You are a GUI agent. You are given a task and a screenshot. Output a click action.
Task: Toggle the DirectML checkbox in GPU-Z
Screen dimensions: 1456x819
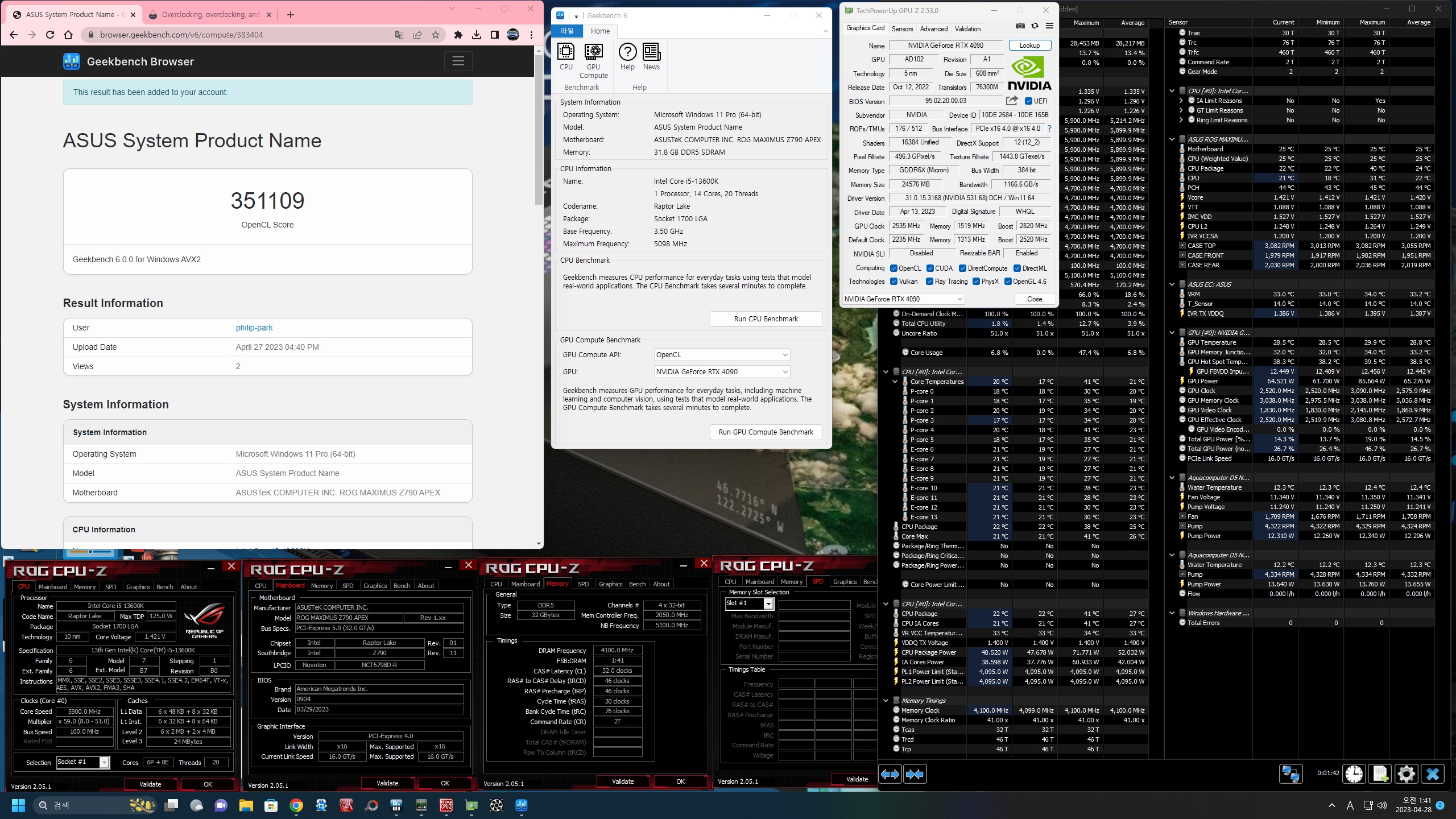(x=1017, y=268)
